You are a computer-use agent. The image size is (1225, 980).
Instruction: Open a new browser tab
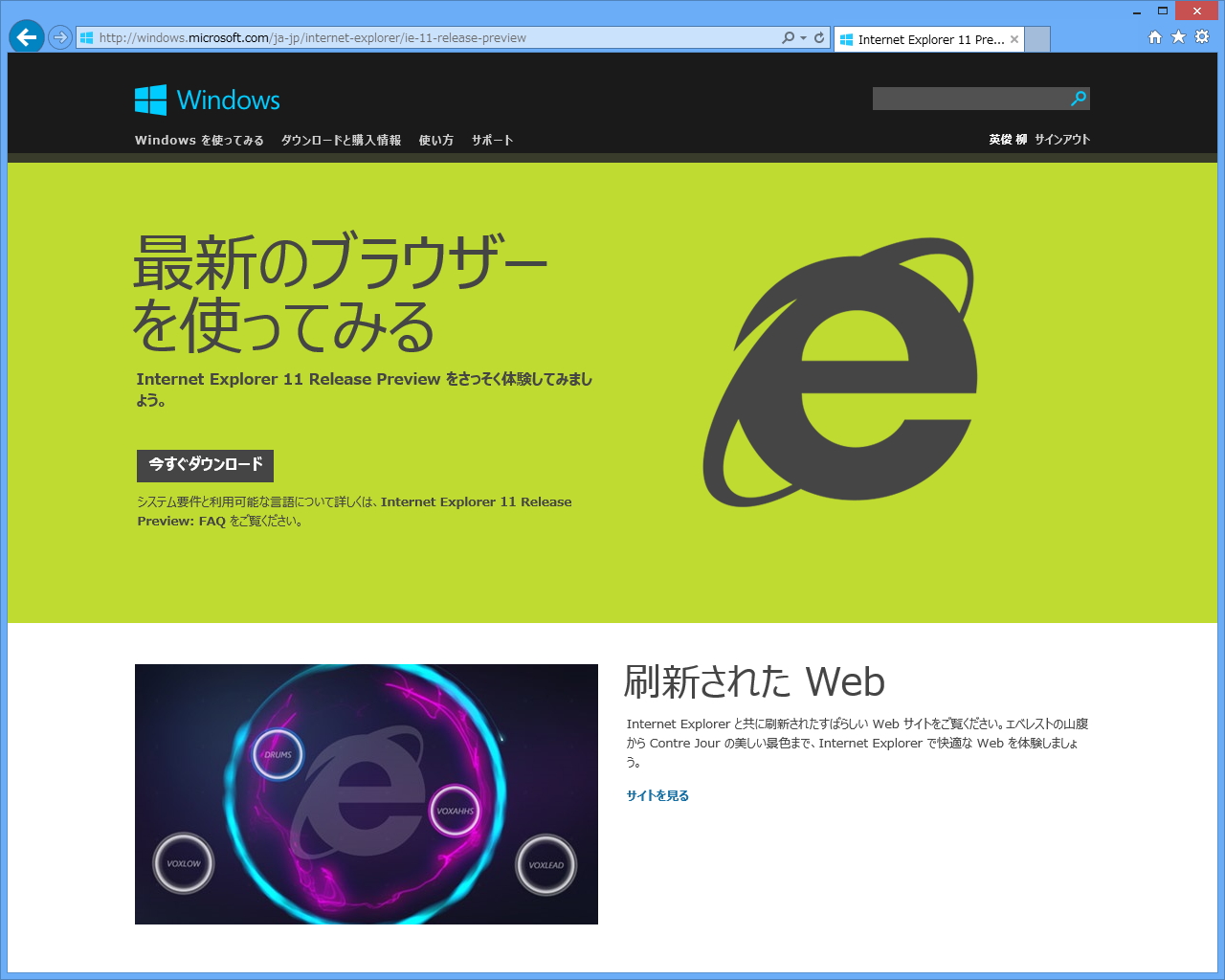coord(1036,38)
